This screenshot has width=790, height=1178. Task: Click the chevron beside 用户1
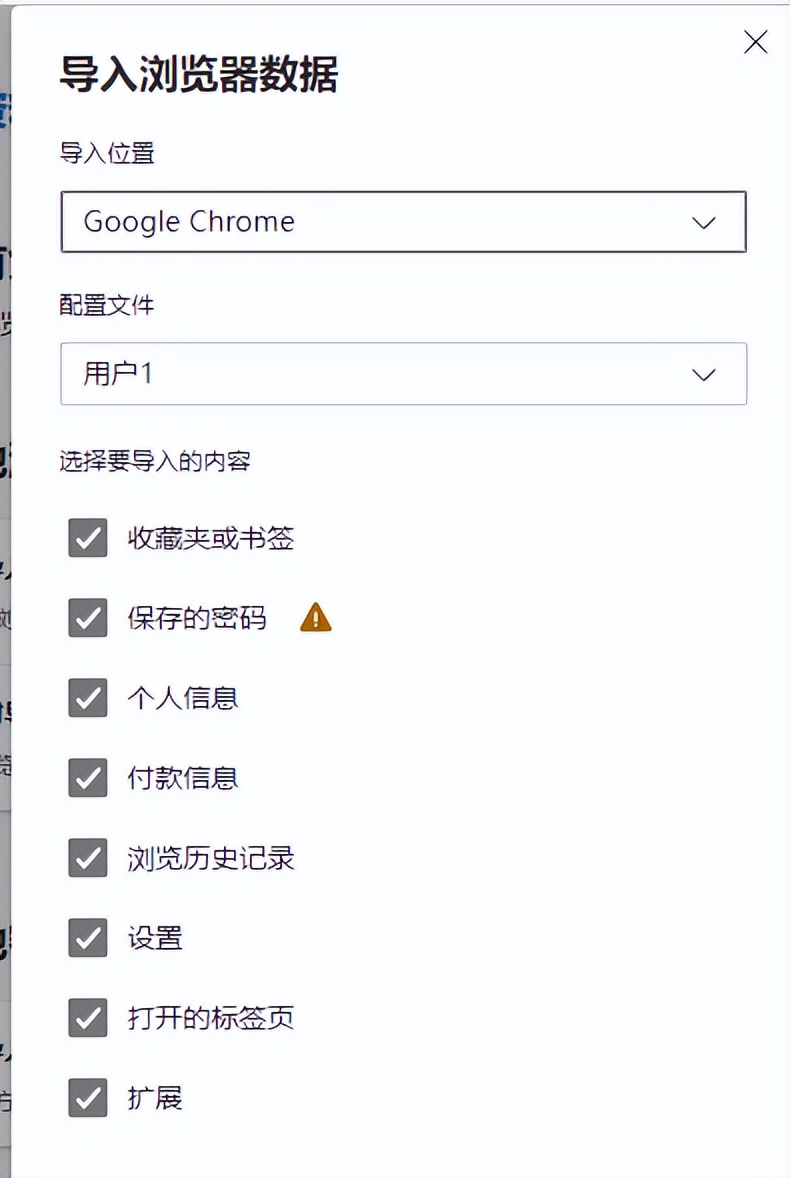point(703,374)
